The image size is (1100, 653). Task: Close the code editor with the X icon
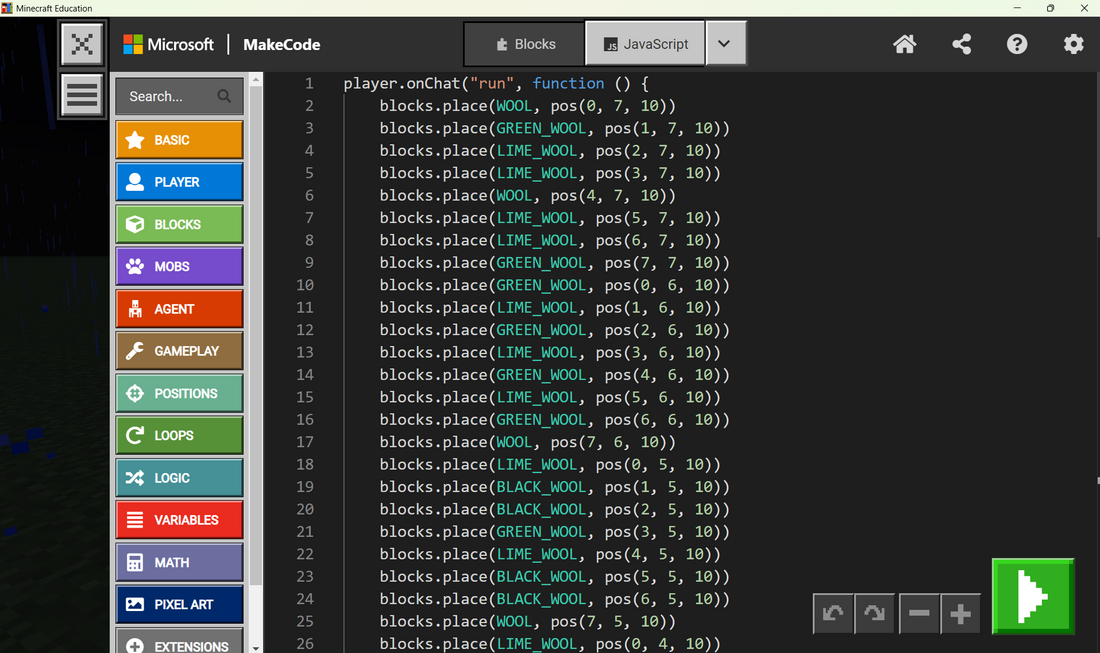click(x=82, y=44)
